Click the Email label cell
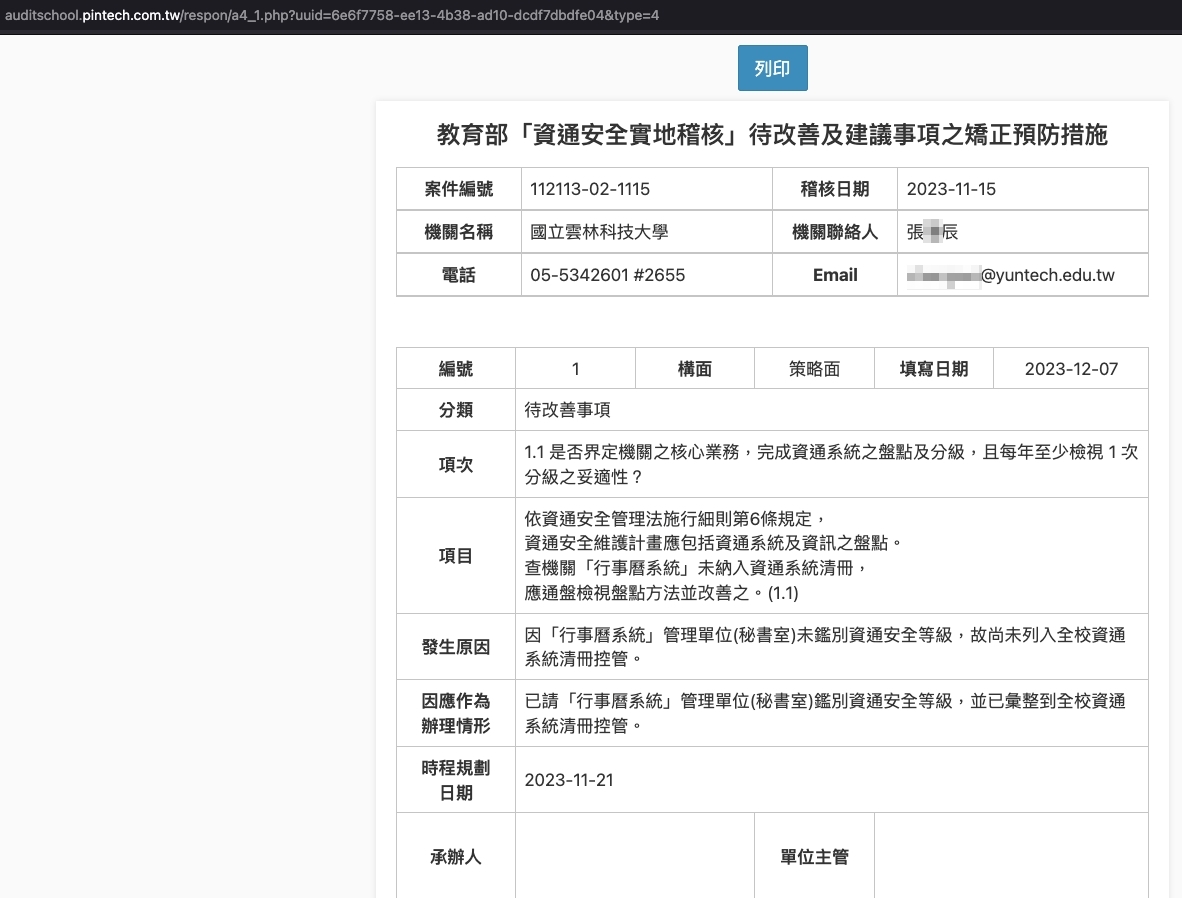The image size is (1182, 898). click(x=834, y=275)
